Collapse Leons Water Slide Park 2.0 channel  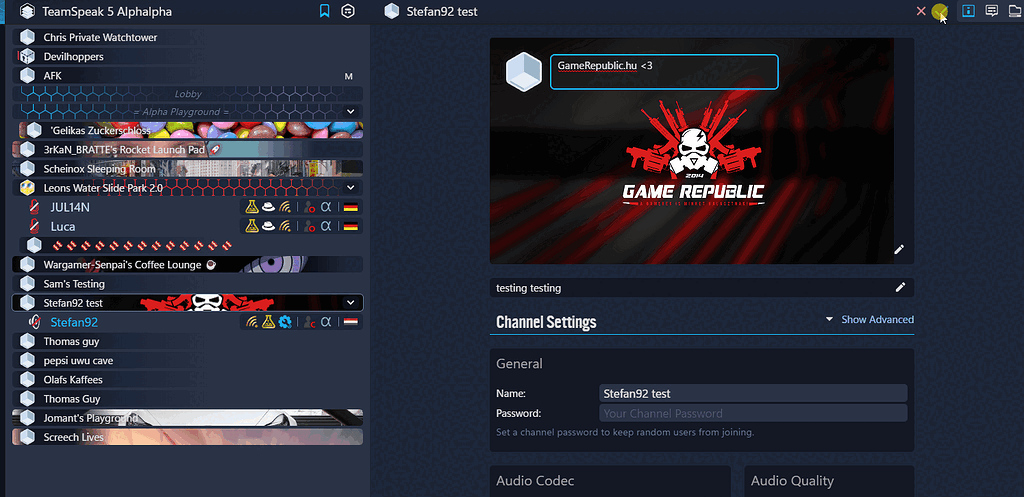pyautogui.click(x=350, y=187)
